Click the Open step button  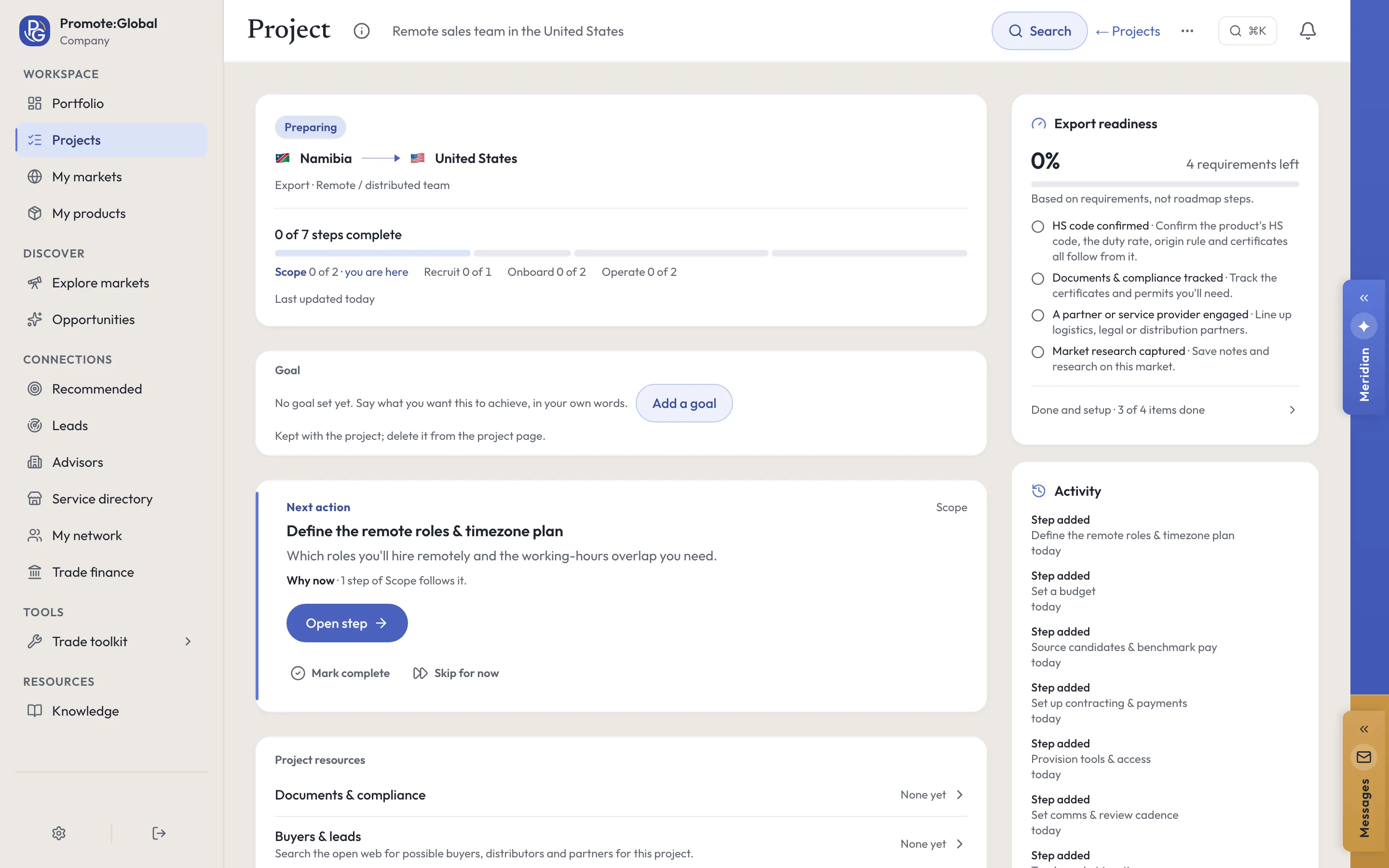pyautogui.click(x=347, y=623)
